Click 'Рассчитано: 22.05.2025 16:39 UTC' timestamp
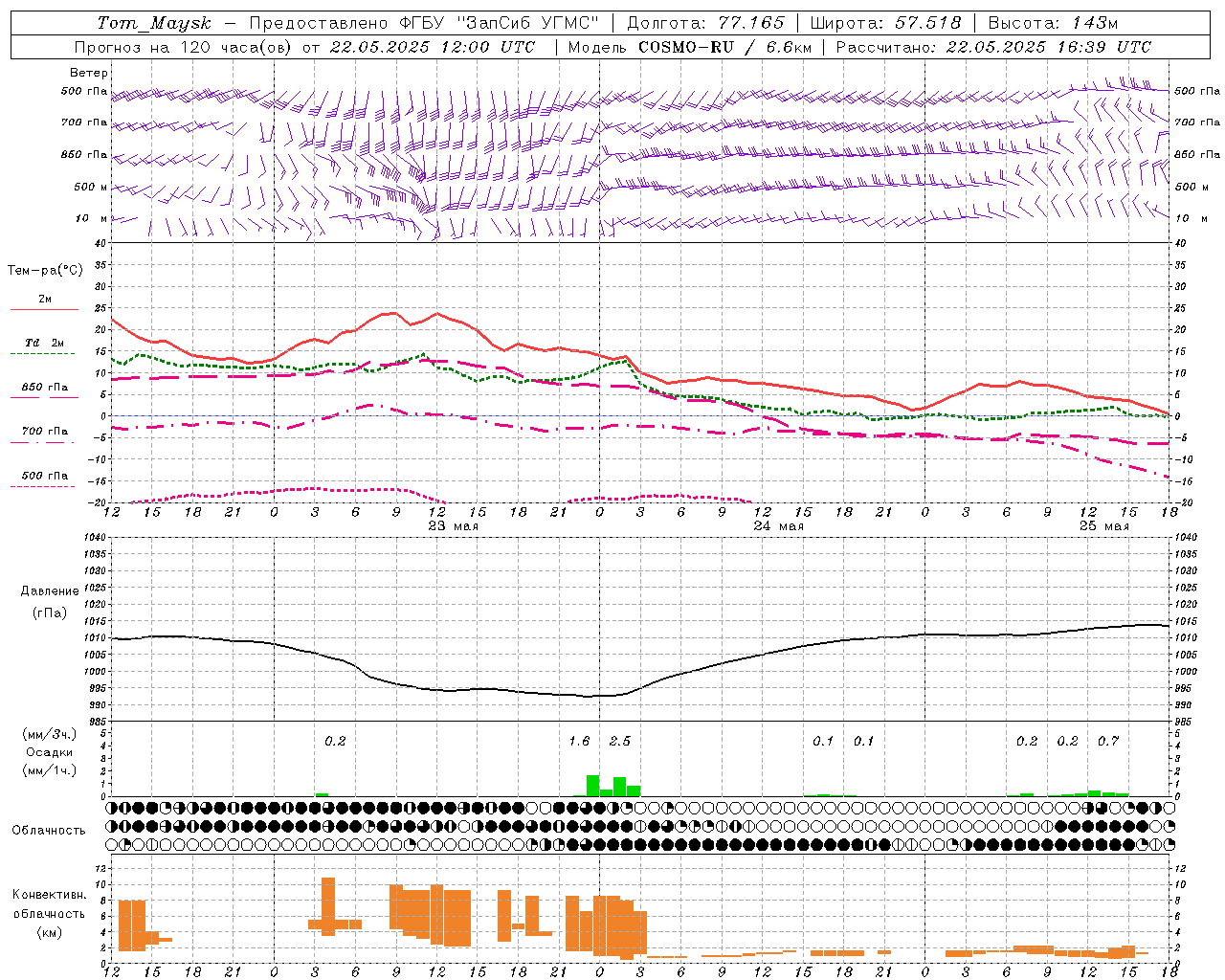Image resolution: width=1225 pixels, height=980 pixels. (x=993, y=47)
